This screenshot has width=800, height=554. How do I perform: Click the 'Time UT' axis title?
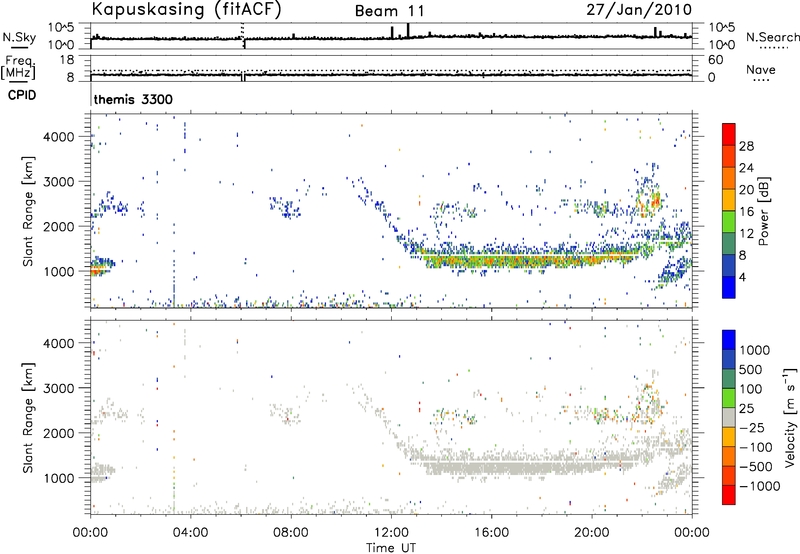point(391,548)
